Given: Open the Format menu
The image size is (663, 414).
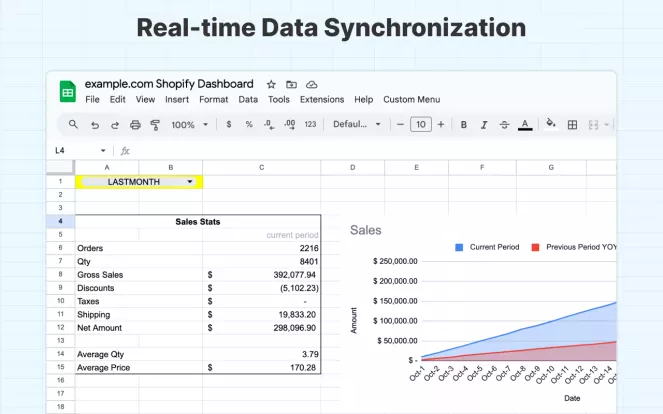Looking at the screenshot, I should [x=214, y=99].
